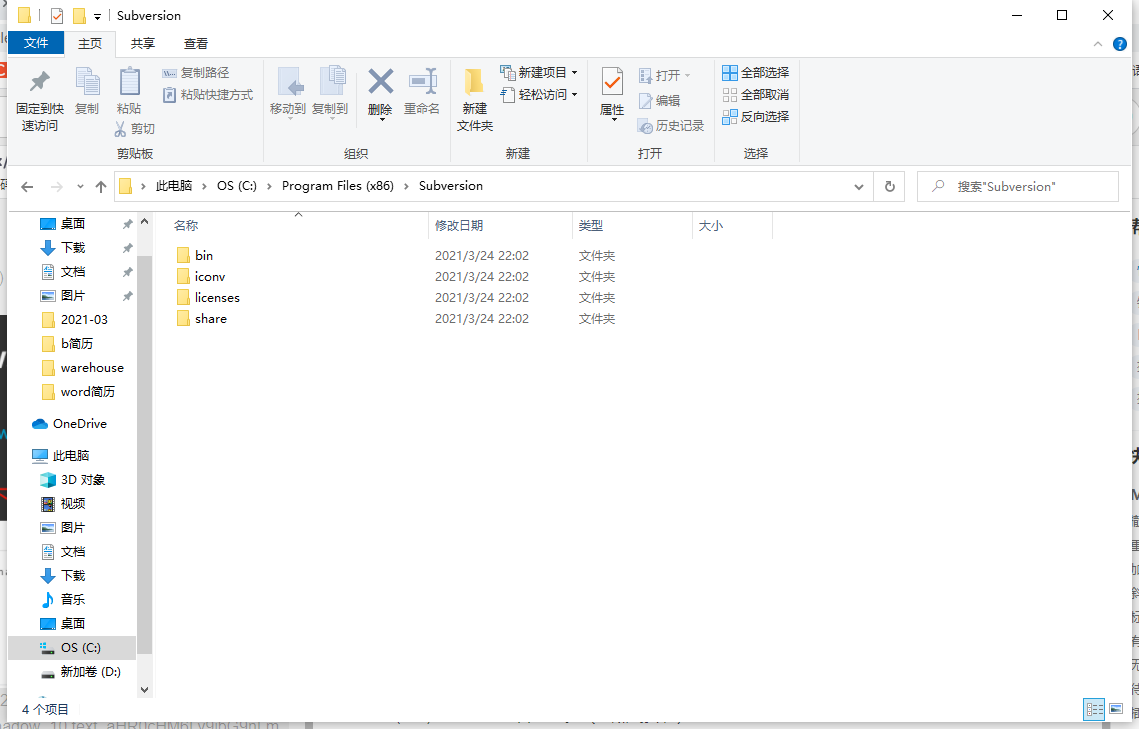The height and width of the screenshot is (729, 1139).
Task: Switch to the Share (共享) tab
Action: [142, 44]
